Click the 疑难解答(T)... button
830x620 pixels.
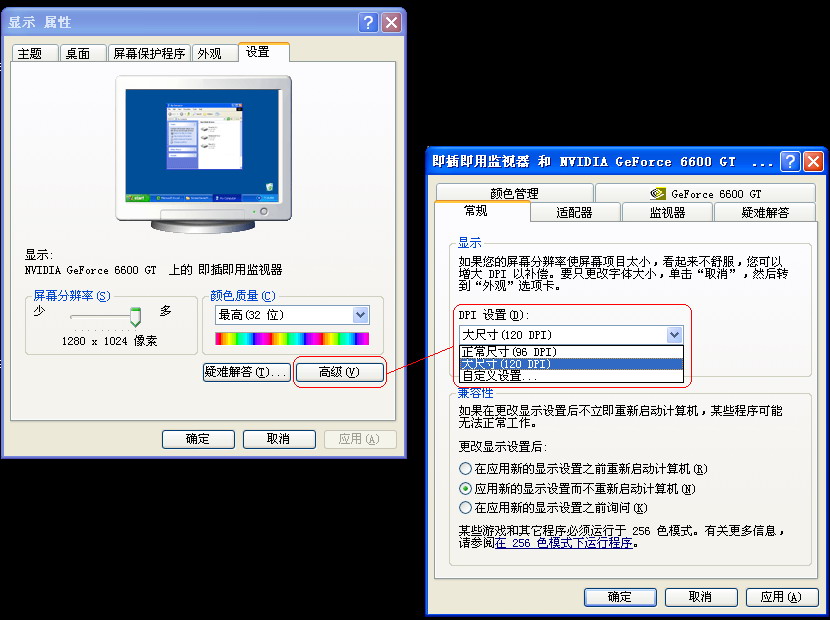(x=247, y=372)
